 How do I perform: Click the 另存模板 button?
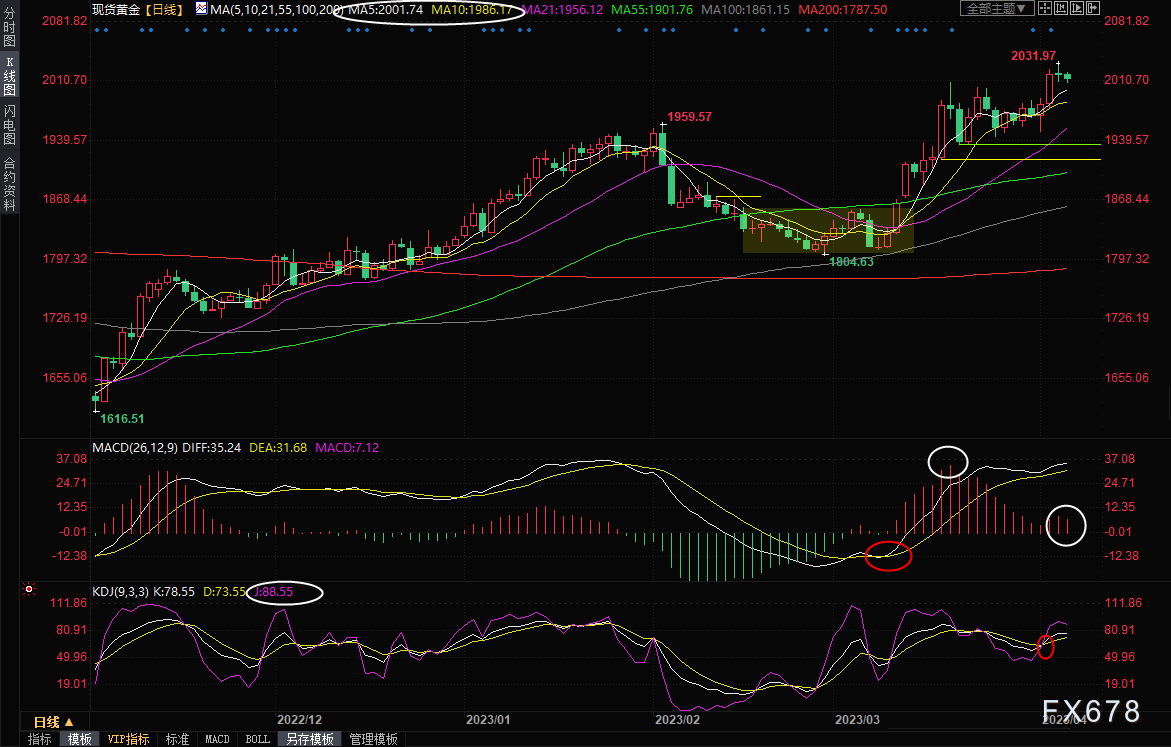point(310,739)
